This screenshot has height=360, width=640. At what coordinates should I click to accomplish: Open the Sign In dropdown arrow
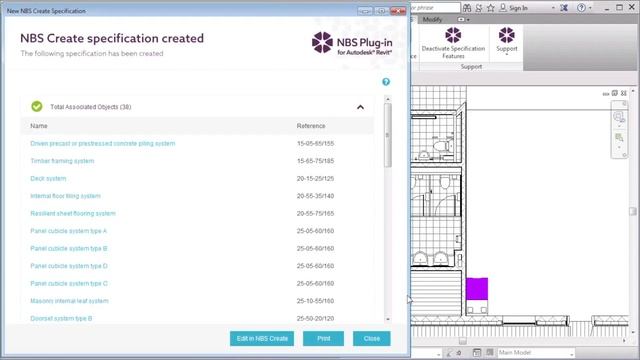tap(553, 8)
